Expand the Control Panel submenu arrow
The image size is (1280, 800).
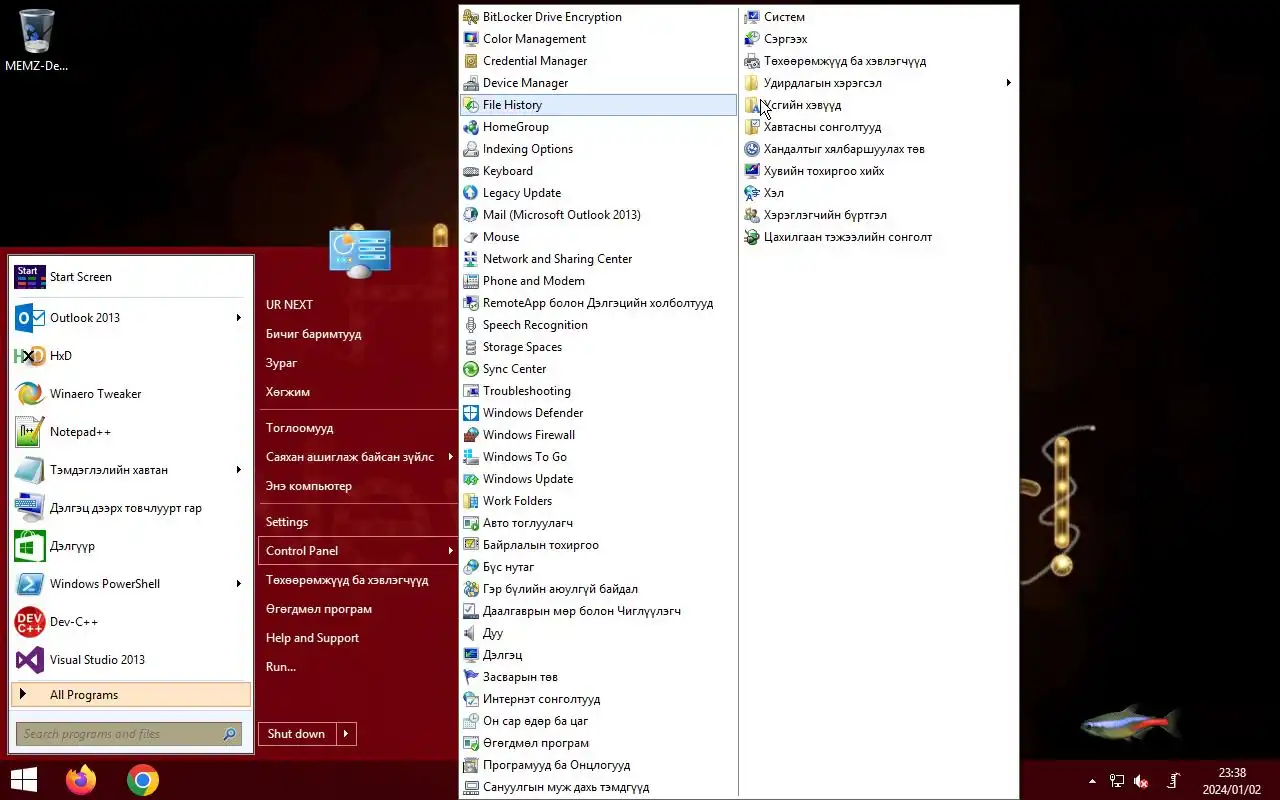point(450,551)
